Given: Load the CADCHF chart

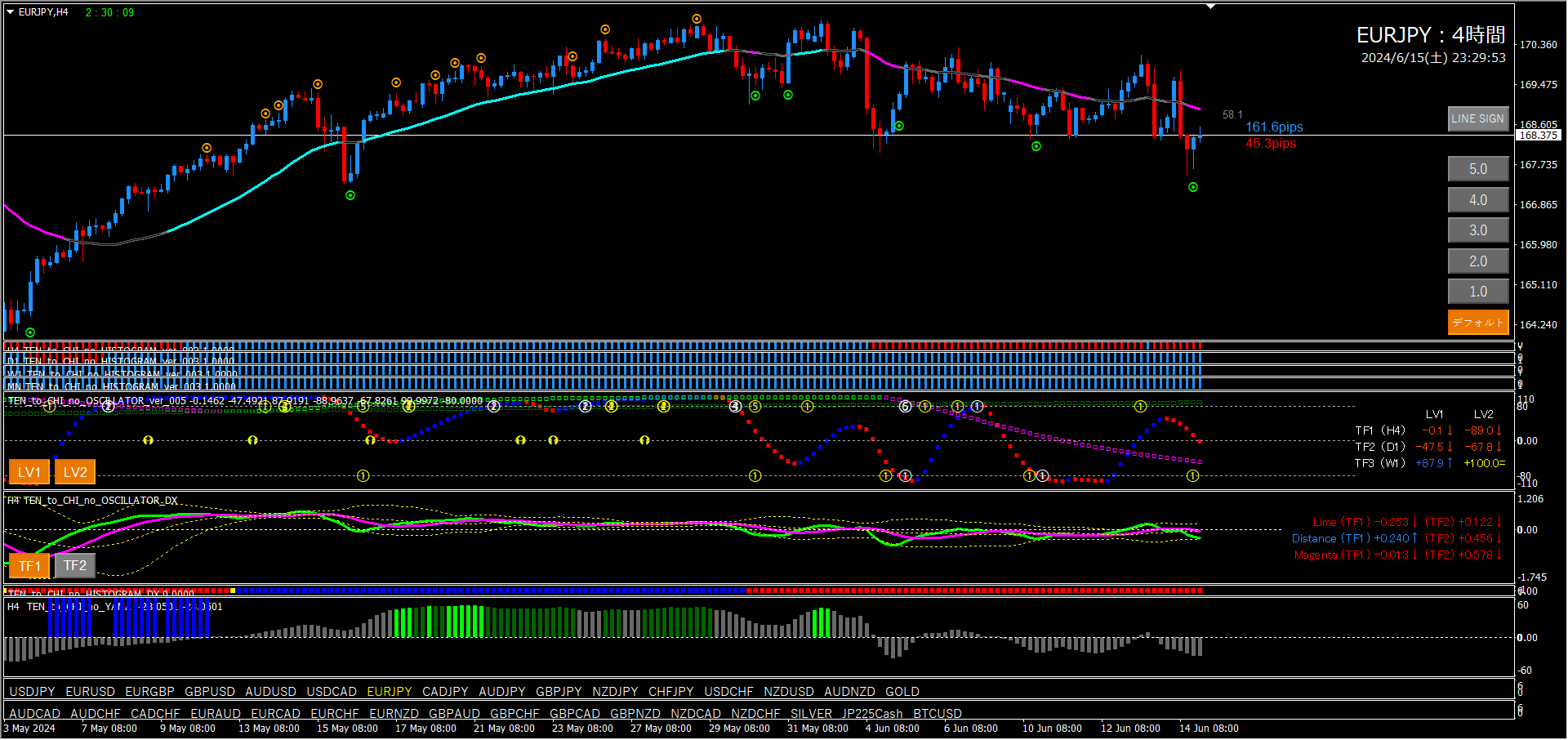Looking at the screenshot, I should 155,714.
